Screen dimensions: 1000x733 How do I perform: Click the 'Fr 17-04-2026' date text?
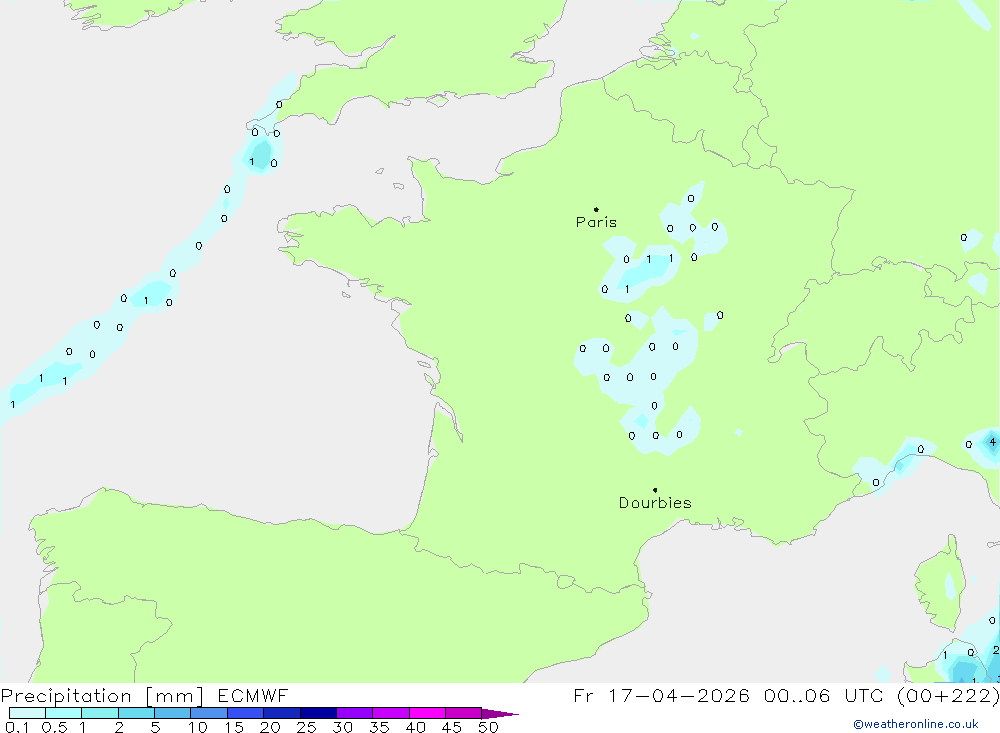click(x=661, y=695)
